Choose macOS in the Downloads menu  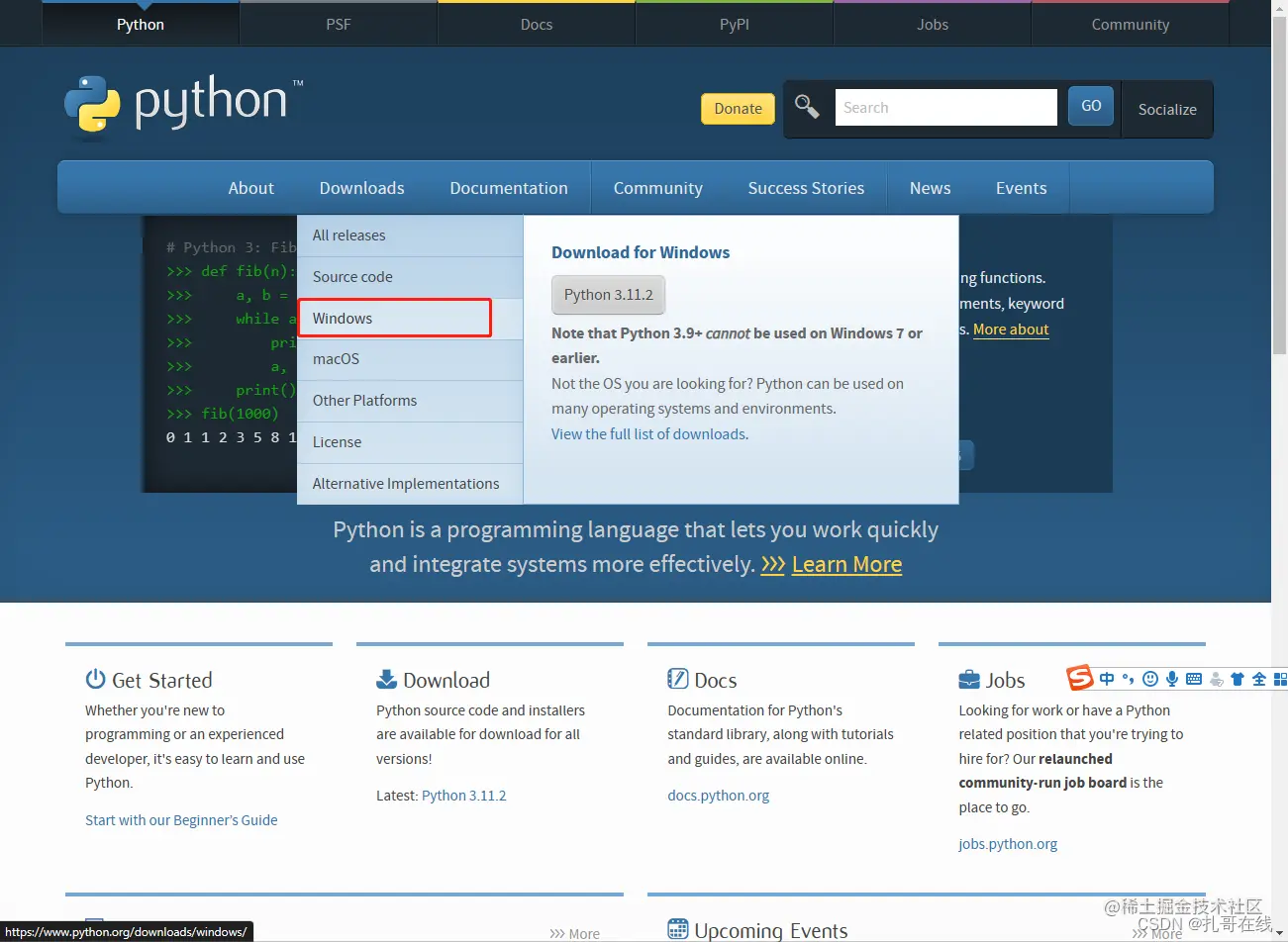click(410, 359)
